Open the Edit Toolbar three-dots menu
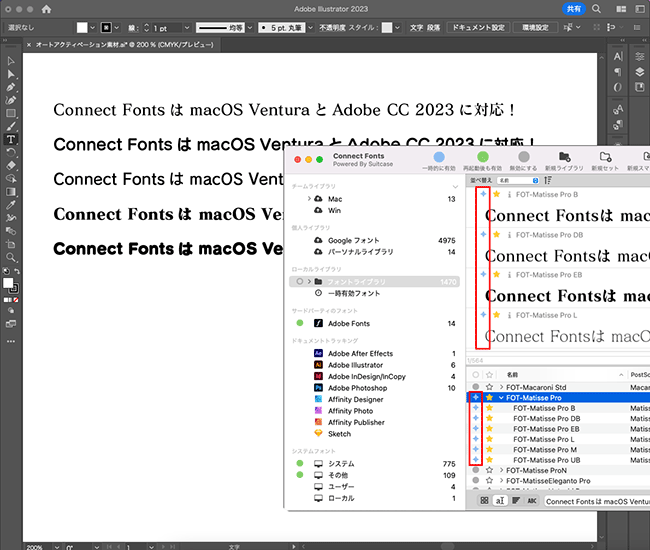This screenshot has height=550, width=650. (11, 341)
